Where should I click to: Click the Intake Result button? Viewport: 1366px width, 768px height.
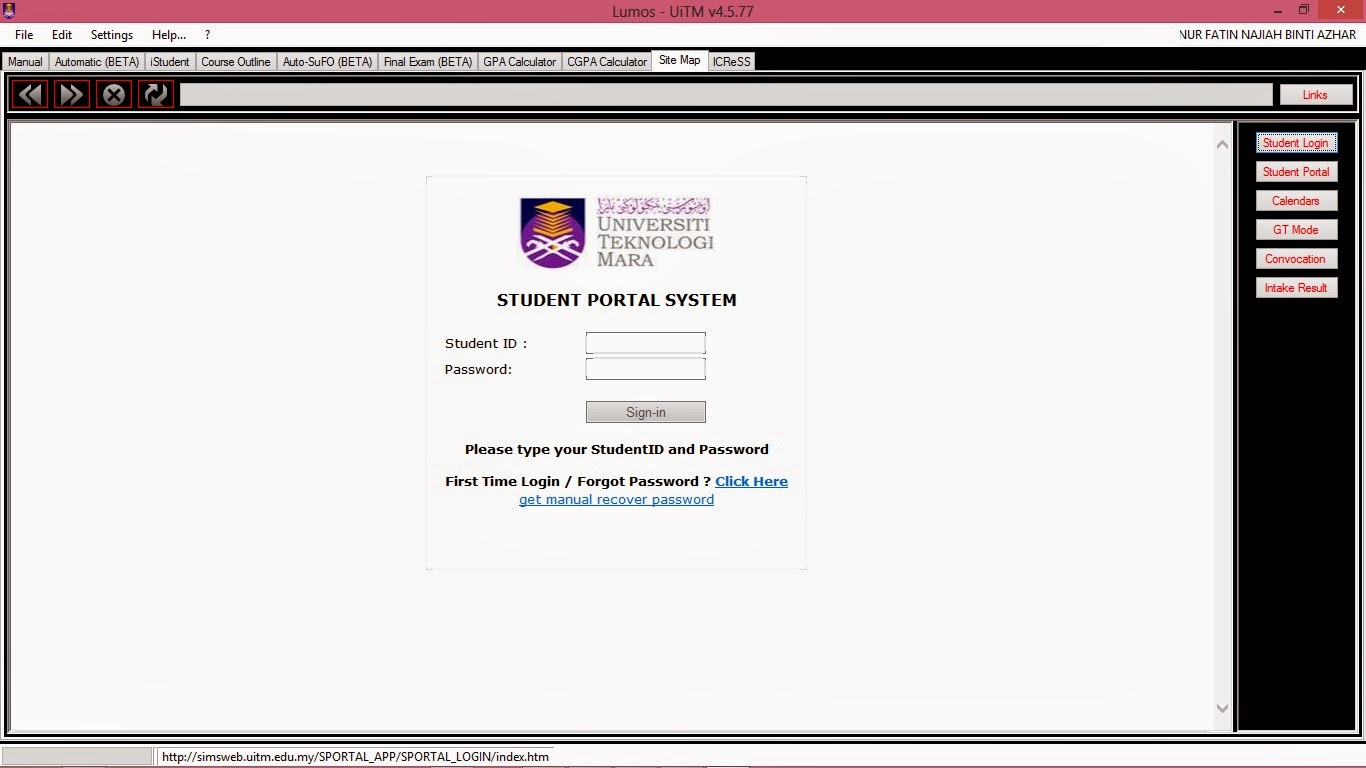tap(1296, 288)
